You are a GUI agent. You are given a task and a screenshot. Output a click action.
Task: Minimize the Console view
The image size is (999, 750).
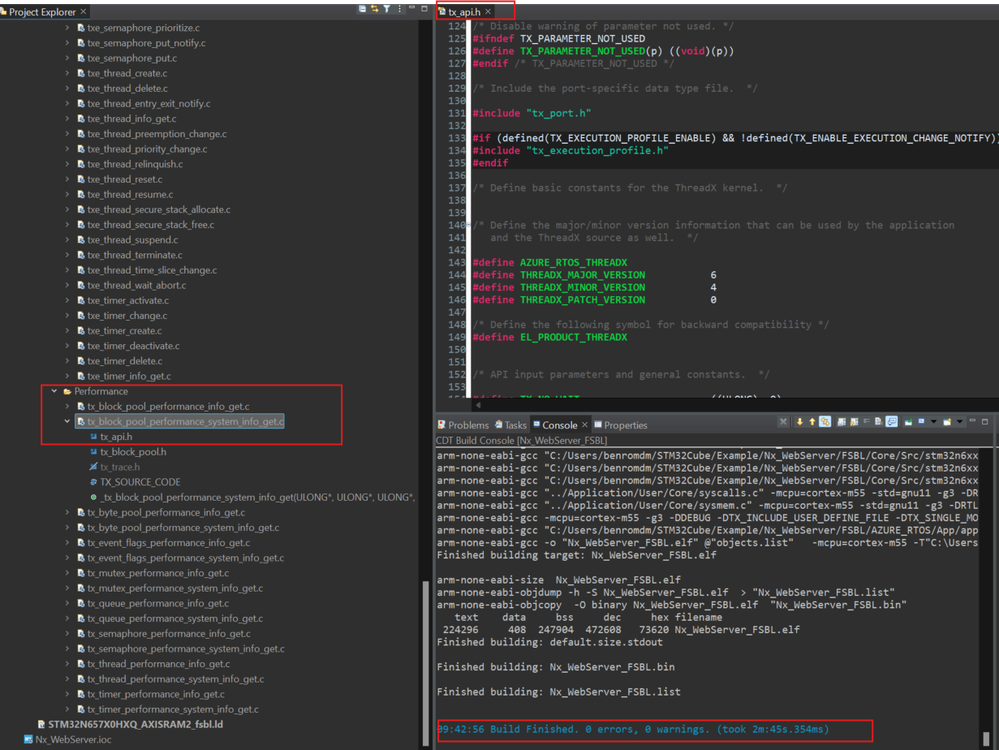coord(972,421)
